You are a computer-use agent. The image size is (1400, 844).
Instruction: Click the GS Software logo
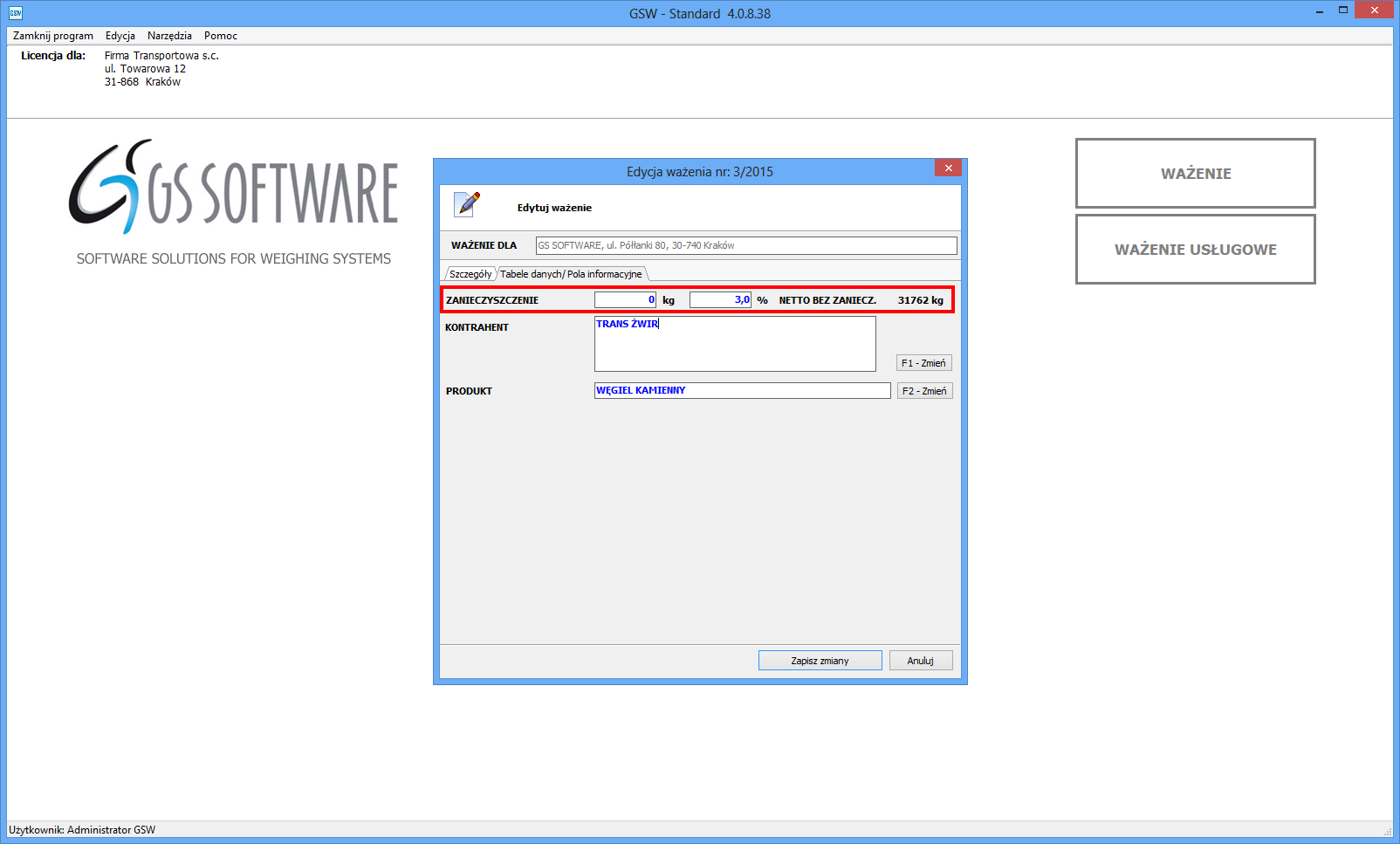(233, 189)
